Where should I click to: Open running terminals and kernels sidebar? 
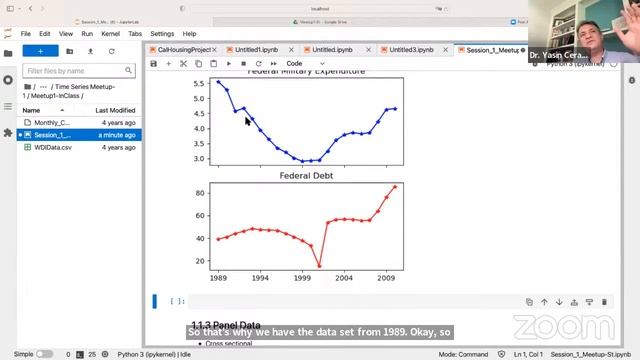pos(8,80)
